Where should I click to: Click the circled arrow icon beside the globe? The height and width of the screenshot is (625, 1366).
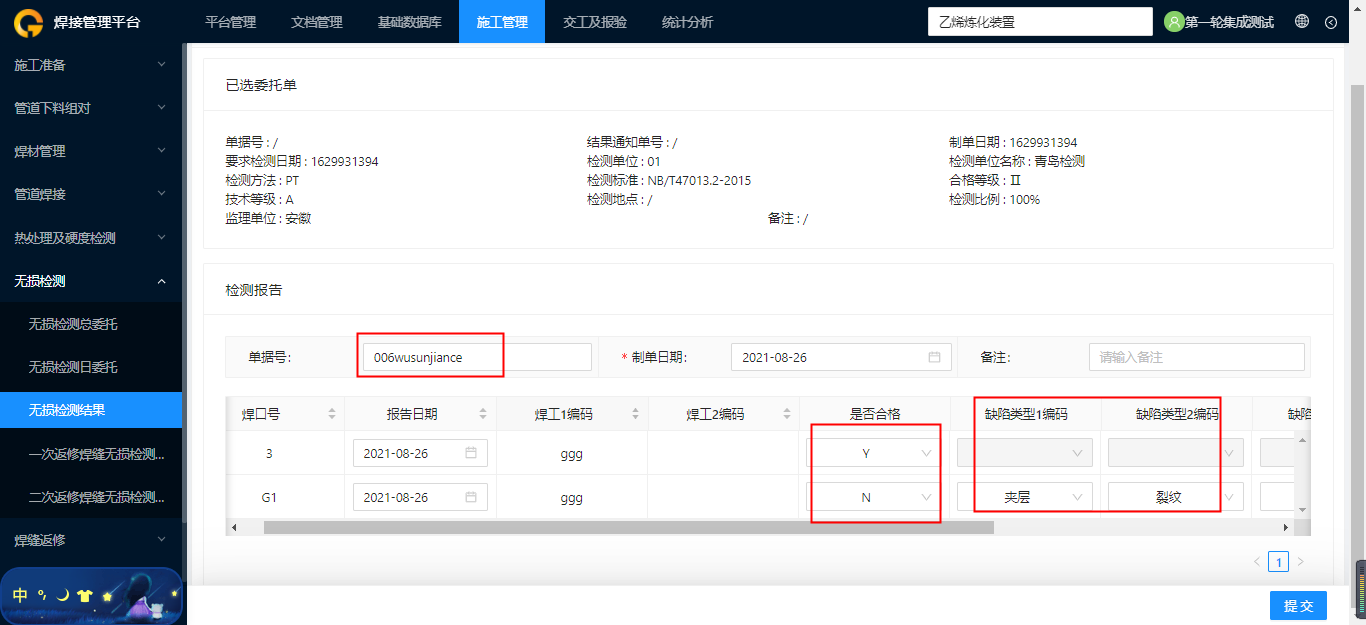(1331, 22)
